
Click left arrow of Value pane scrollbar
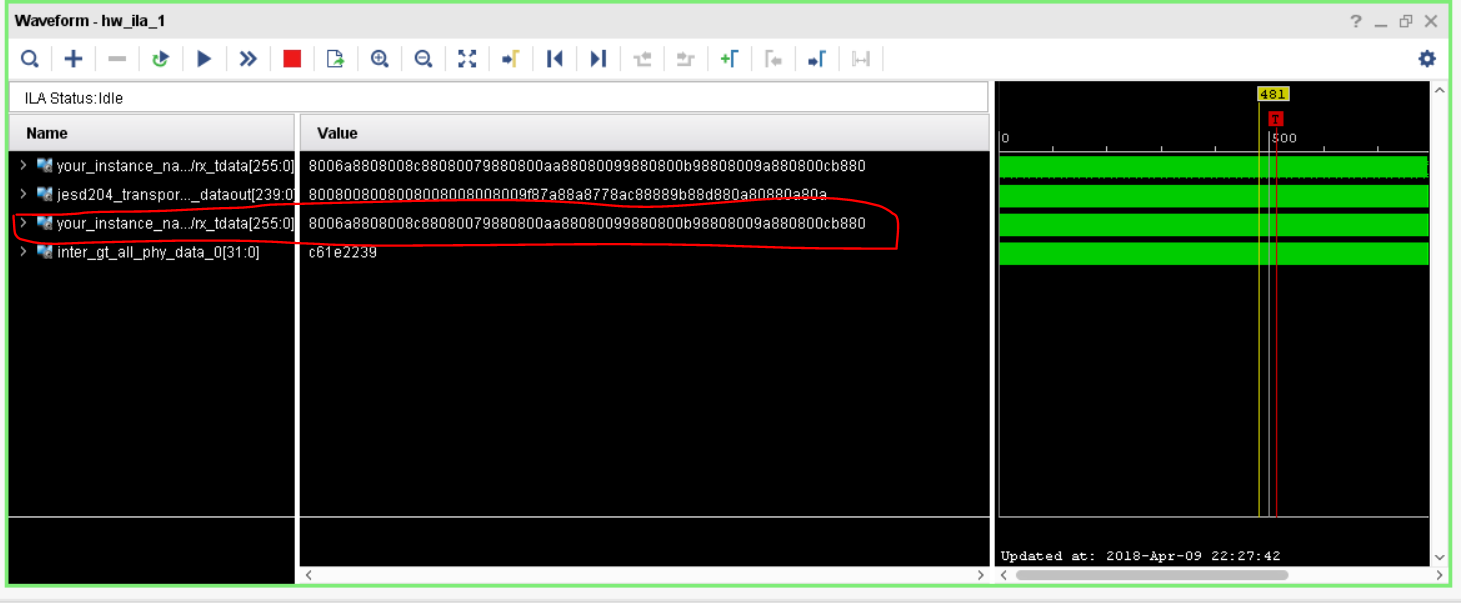308,575
